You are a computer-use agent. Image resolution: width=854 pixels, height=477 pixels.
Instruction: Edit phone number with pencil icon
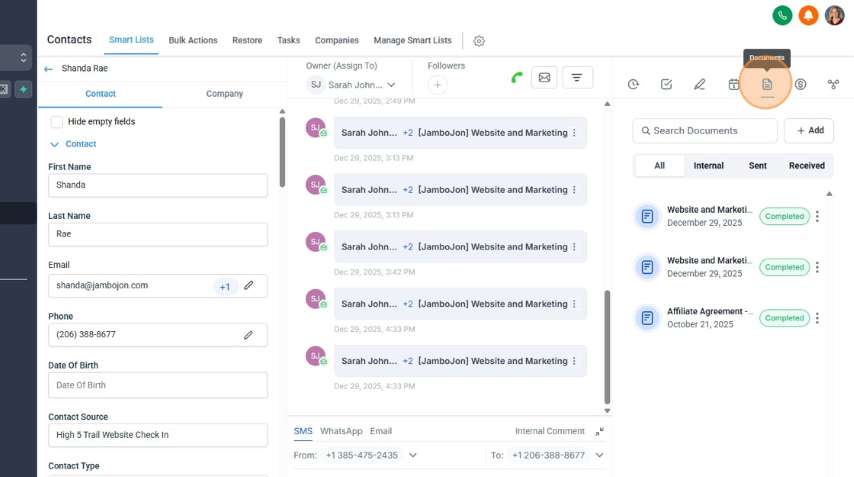249,335
